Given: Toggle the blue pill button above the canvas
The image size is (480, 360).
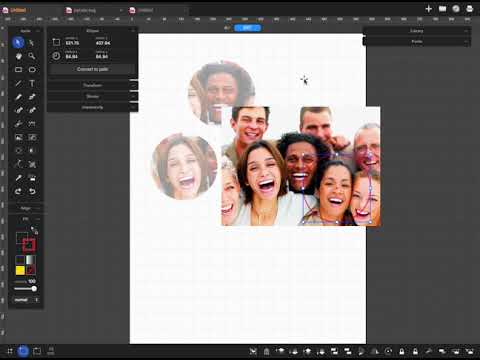Looking at the screenshot, I should 247,28.
